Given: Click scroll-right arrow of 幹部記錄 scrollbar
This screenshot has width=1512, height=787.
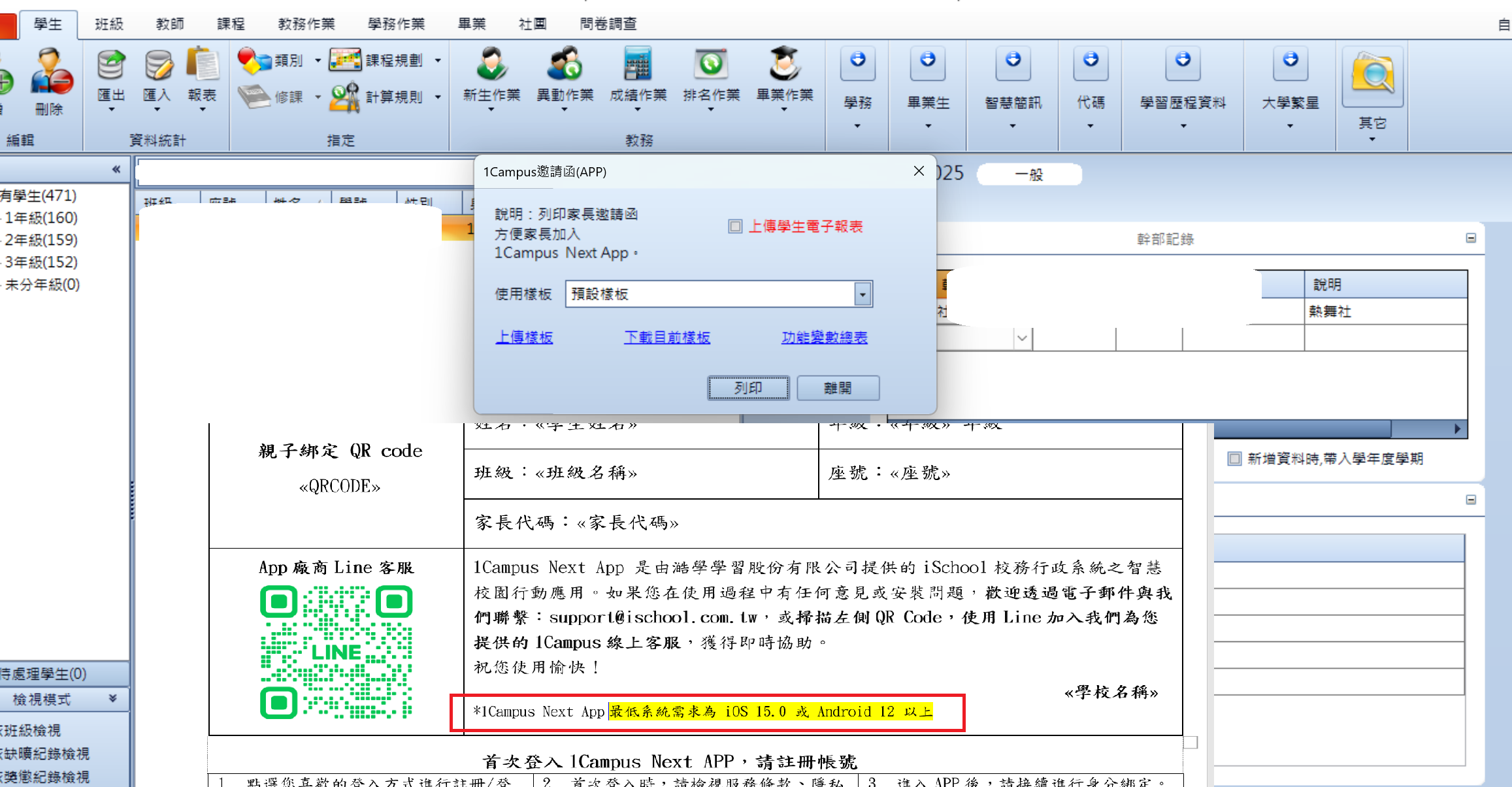Looking at the screenshot, I should tap(1458, 428).
